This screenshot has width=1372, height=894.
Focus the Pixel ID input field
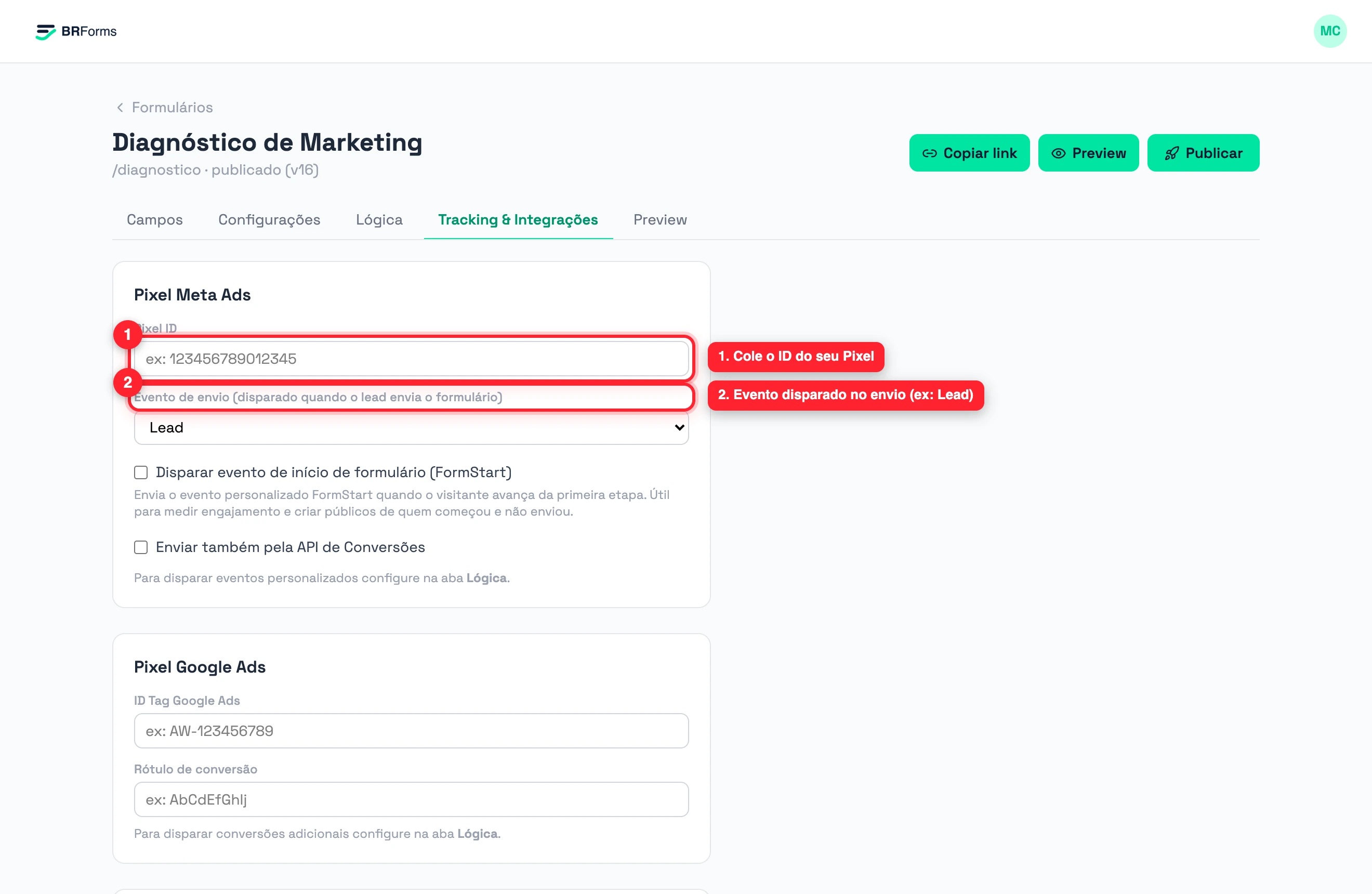point(411,359)
